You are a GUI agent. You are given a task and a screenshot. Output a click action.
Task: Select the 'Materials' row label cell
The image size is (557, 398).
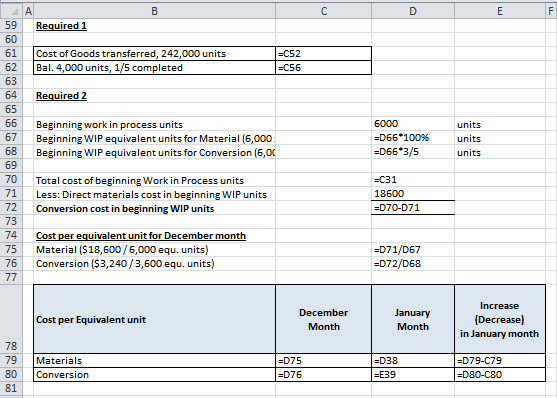coord(154,360)
